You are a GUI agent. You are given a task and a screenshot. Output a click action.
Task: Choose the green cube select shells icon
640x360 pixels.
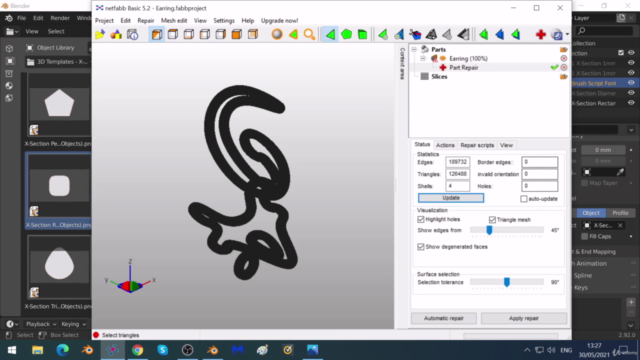click(362, 35)
